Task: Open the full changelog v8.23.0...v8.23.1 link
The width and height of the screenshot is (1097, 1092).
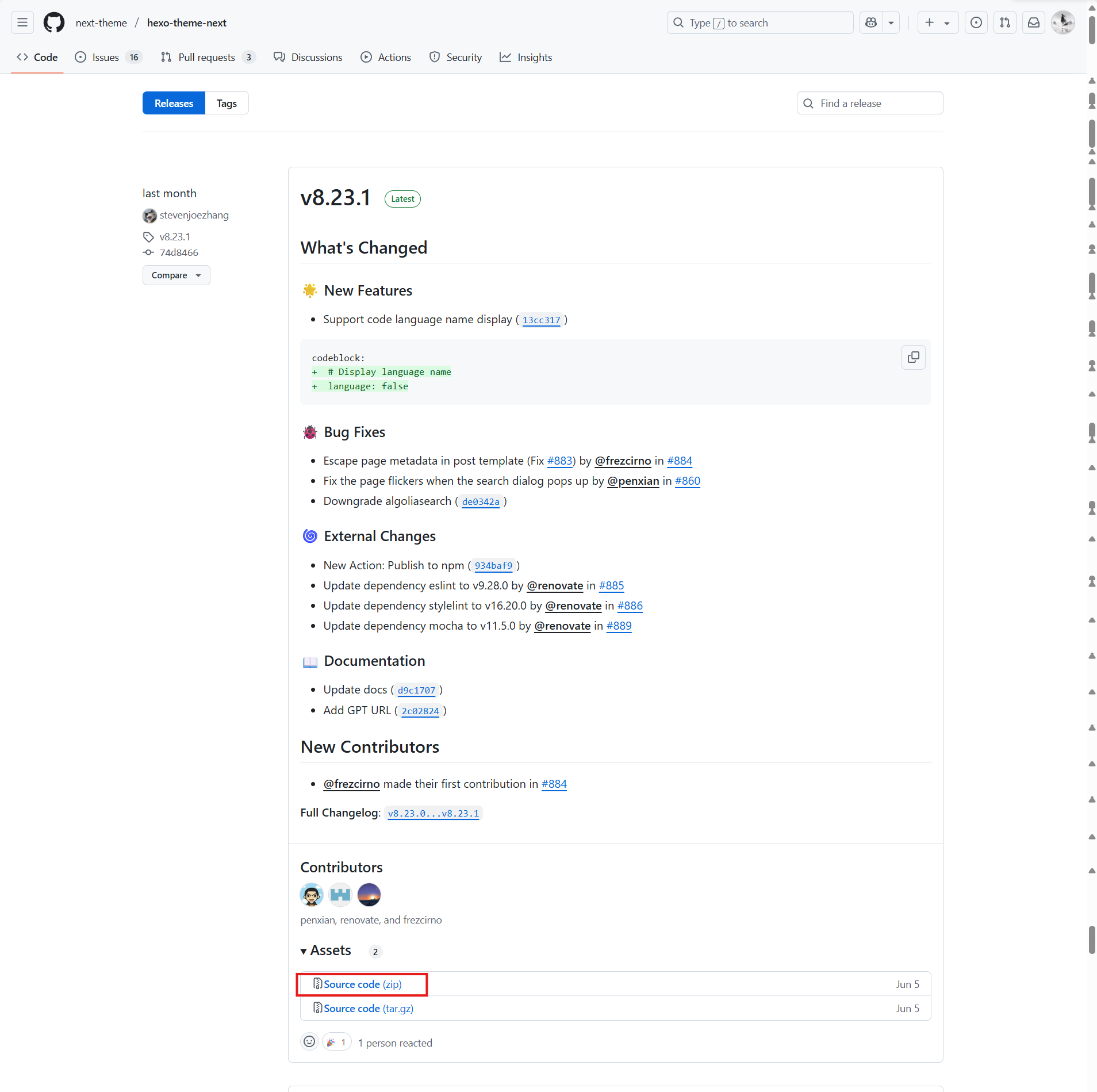Action: [x=433, y=813]
